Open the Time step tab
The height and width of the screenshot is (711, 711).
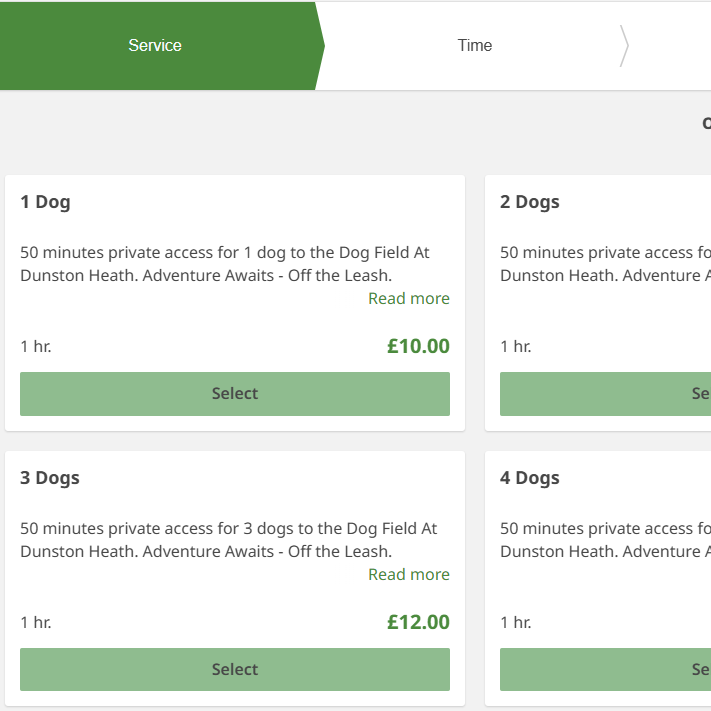tap(474, 45)
